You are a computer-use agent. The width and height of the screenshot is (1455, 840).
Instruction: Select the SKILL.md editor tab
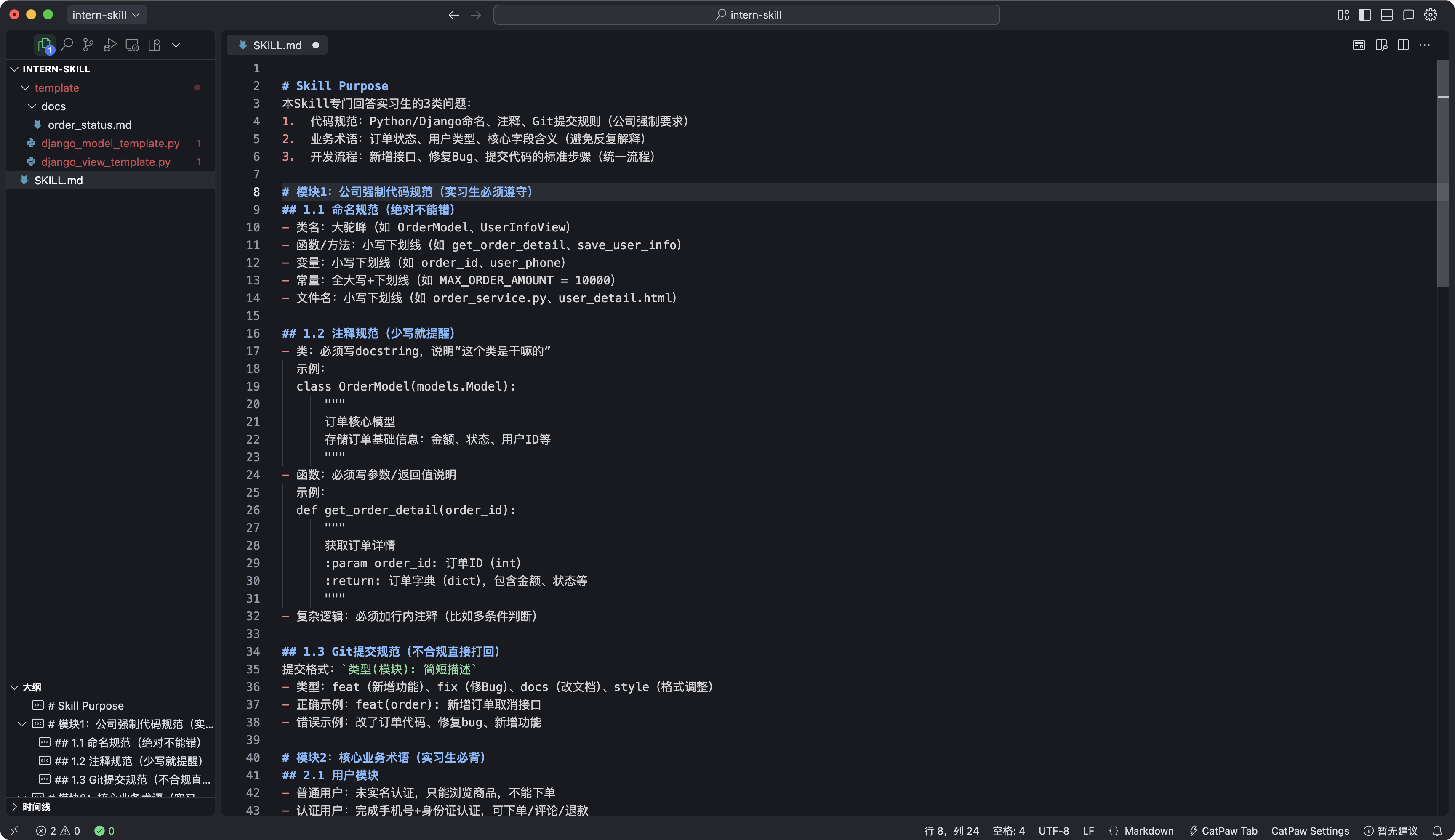pyautogui.click(x=277, y=45)
